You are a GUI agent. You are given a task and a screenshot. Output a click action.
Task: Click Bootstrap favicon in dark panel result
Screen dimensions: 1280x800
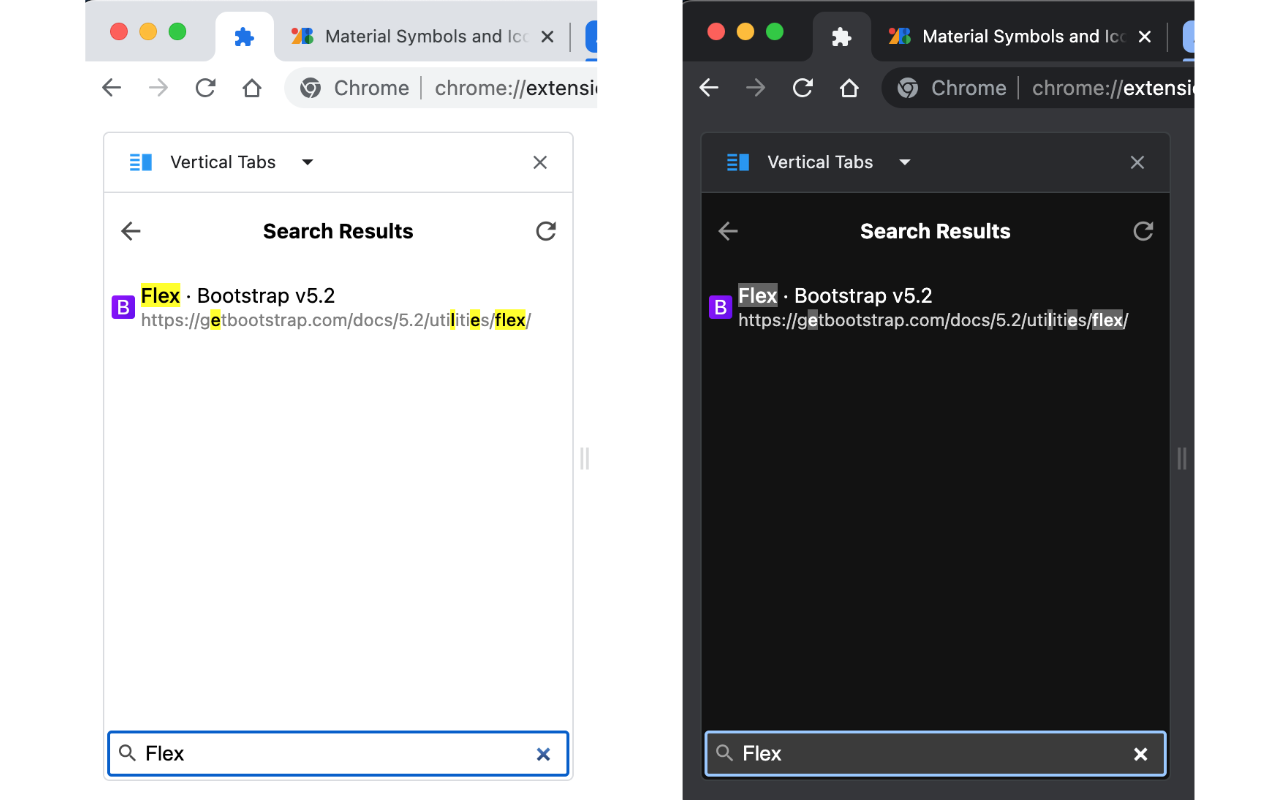pyautogui.click(x=720, y=307)
